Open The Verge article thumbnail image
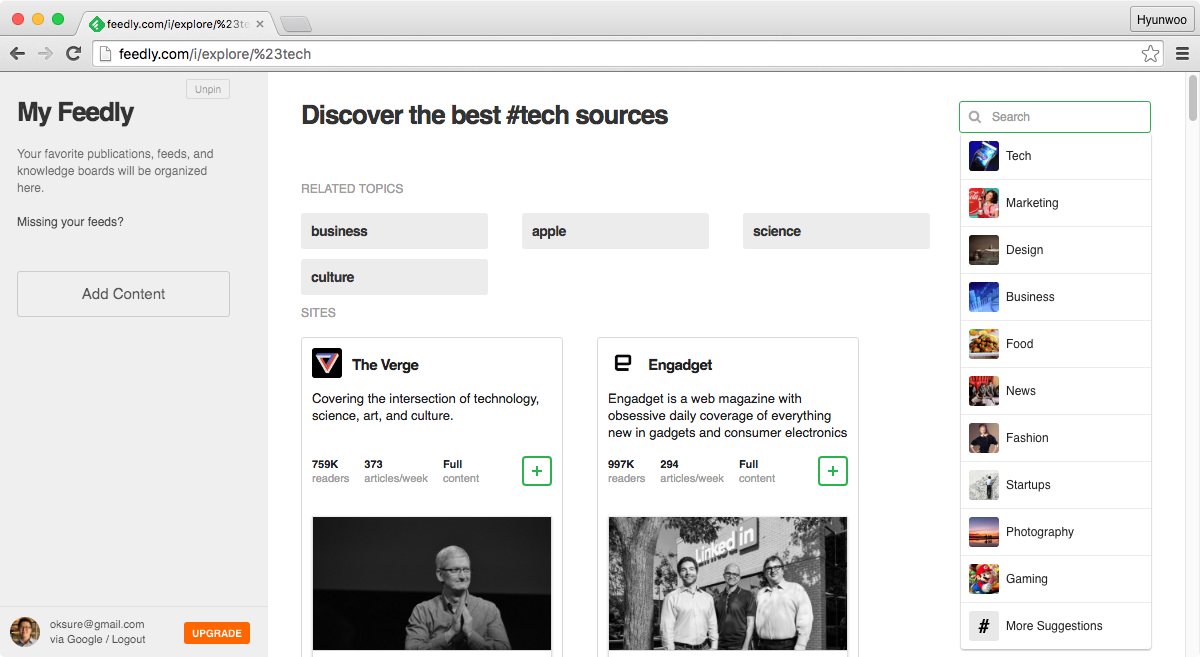The image size is (1200, 657). coord(432,583)
